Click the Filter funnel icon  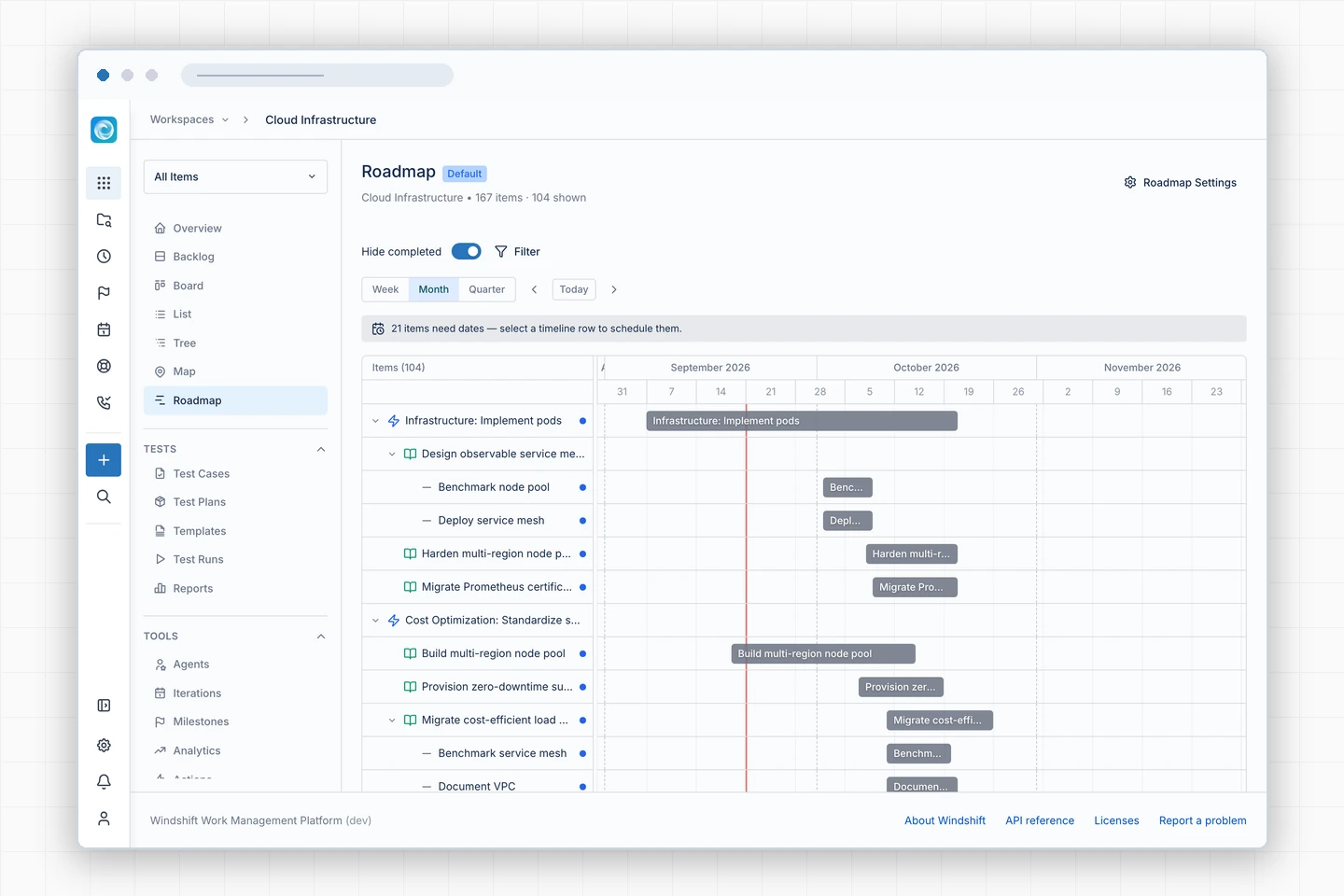pyautogui.click(x=501, y=252)
